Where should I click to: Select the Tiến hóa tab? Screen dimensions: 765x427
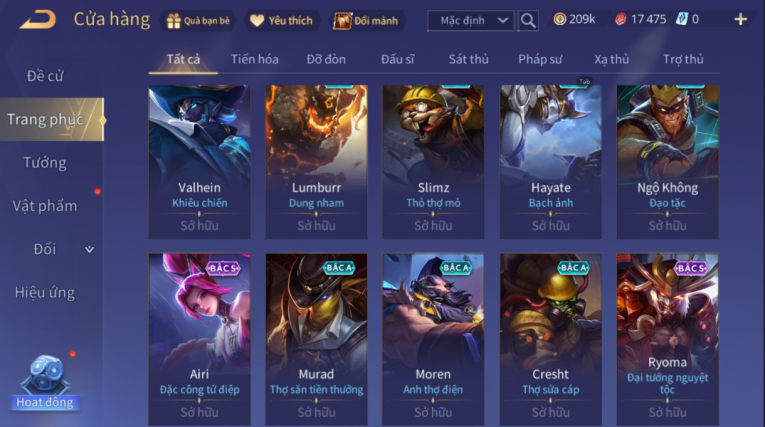[255, 60]
